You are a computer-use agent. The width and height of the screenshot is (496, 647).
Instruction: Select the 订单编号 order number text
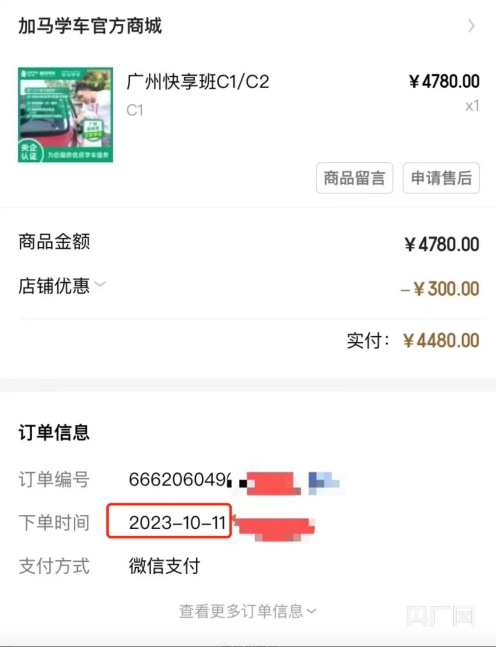(180, 479)
